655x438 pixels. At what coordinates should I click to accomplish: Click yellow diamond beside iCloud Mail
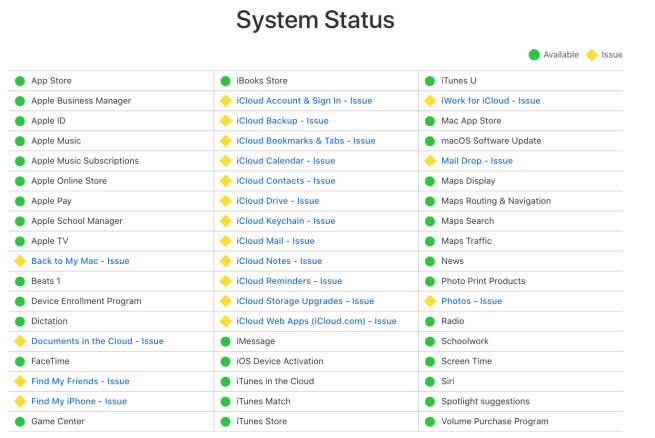click(x=226, y=241)
